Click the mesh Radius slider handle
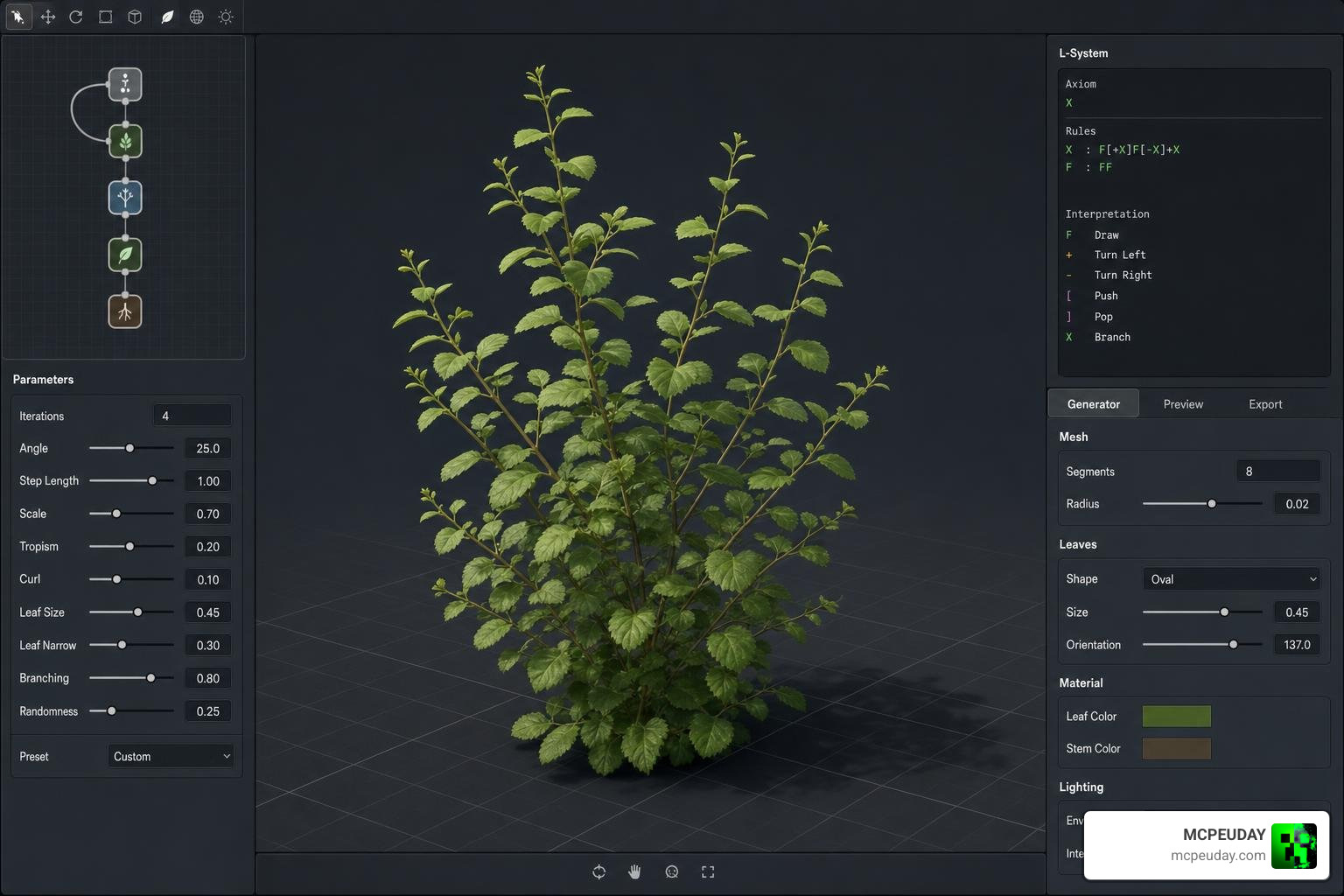Viewport: 1344px width, 896px height. [x=1212, y=504]
